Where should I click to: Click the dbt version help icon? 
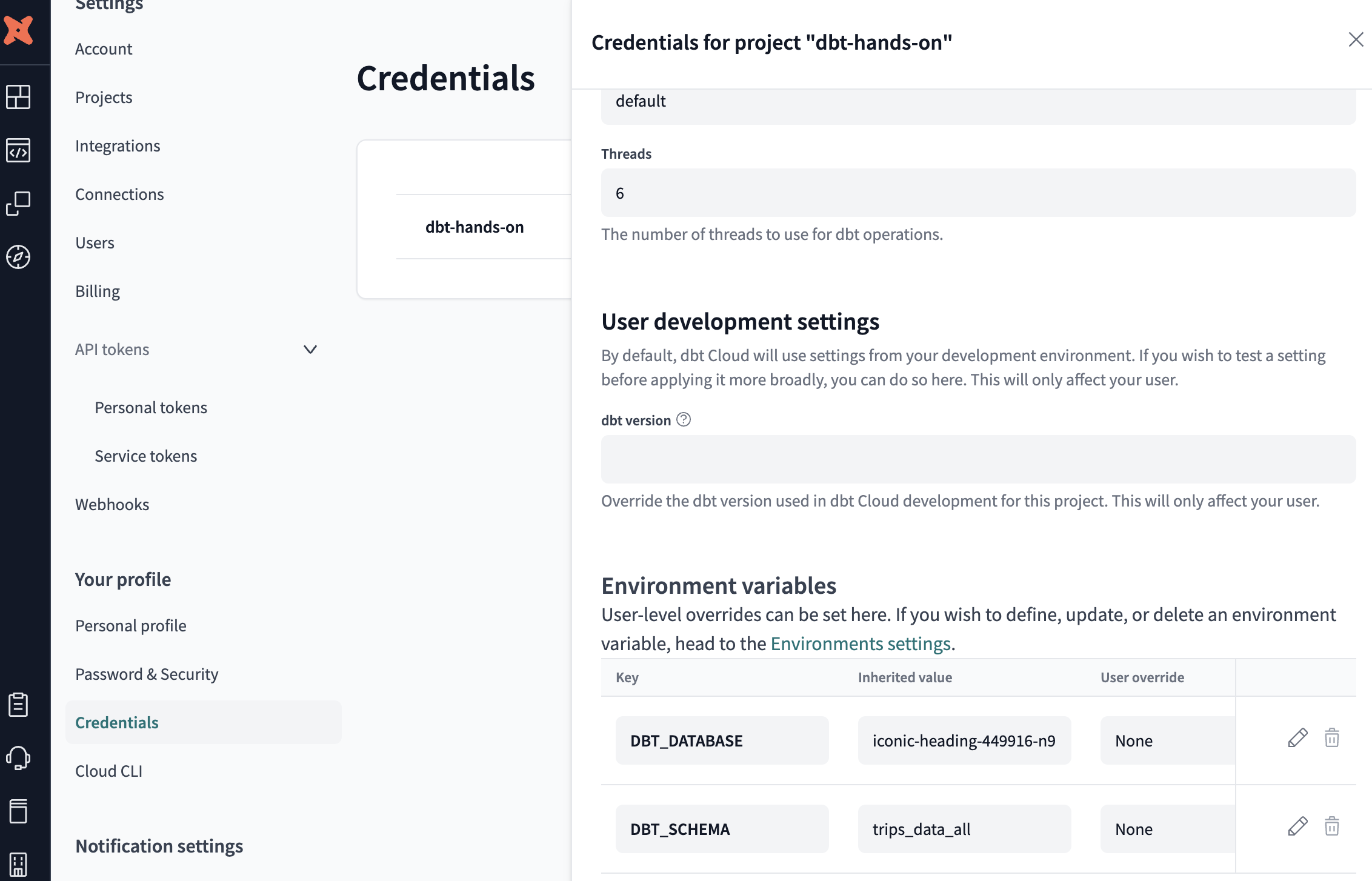pos(684,419)
